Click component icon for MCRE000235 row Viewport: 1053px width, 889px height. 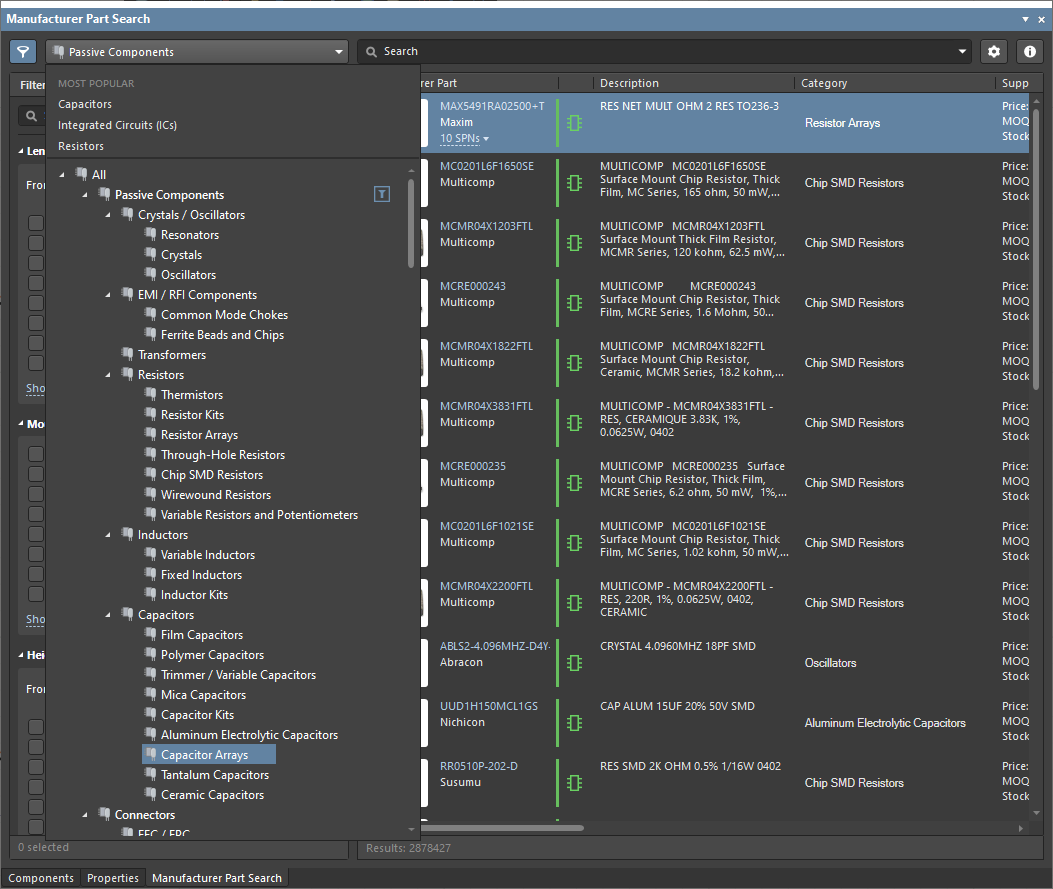[574, 483]
